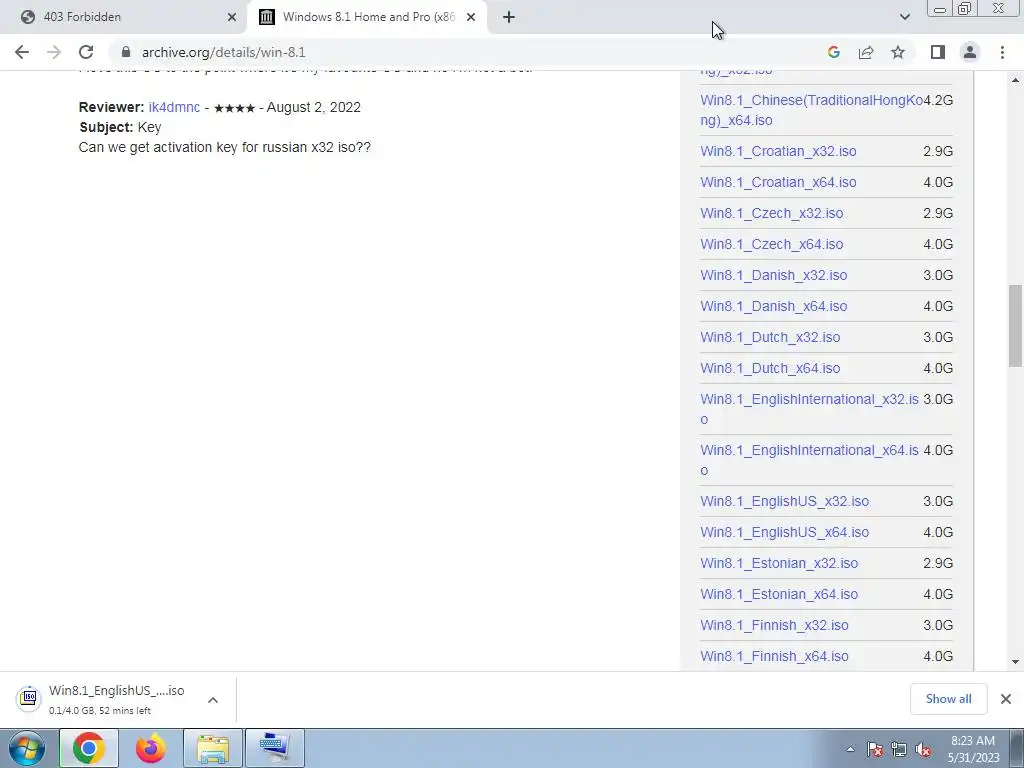Go back using the browser back arrow
1024x768 pixels.
point(22,52)
